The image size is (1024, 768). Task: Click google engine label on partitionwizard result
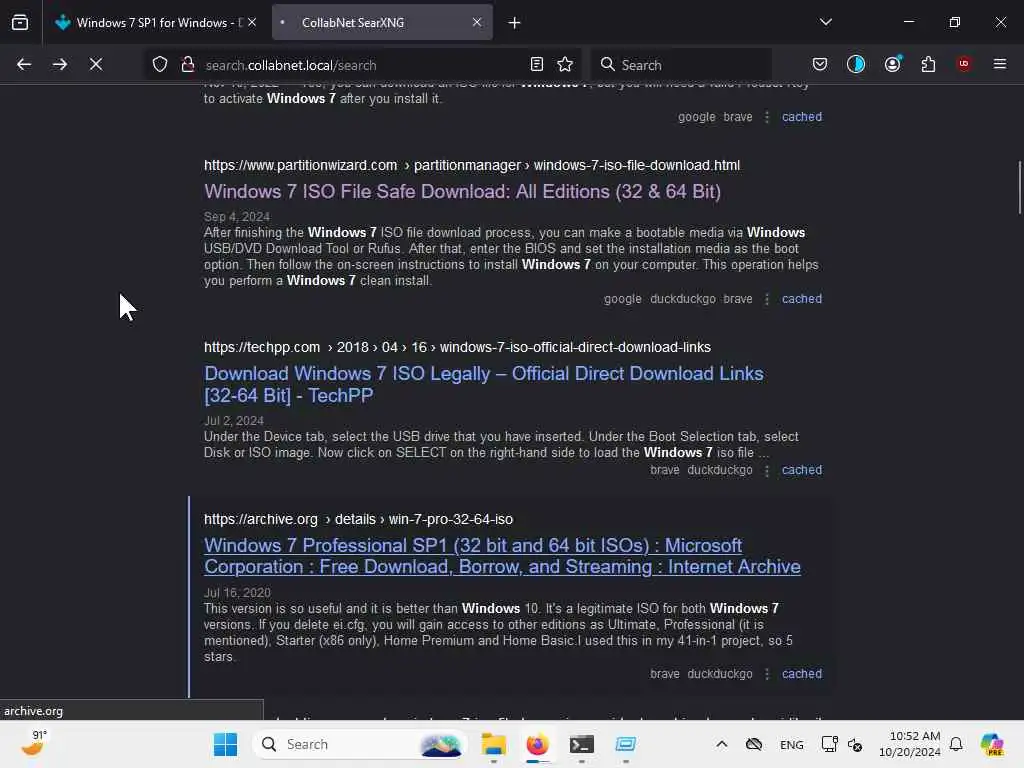point(622,298)
